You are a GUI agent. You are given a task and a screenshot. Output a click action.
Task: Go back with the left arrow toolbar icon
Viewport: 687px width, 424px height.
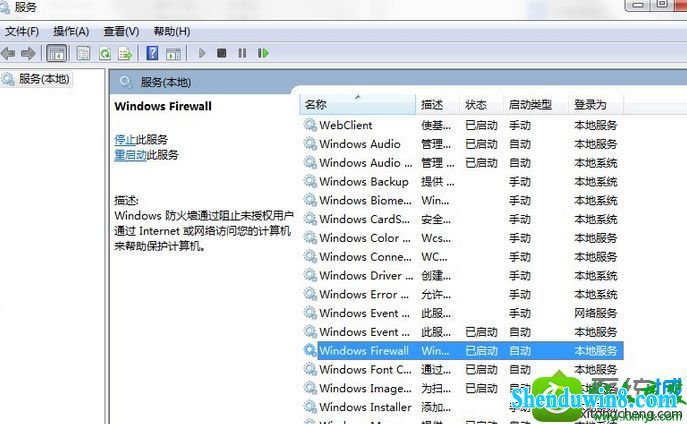point(8,53)
